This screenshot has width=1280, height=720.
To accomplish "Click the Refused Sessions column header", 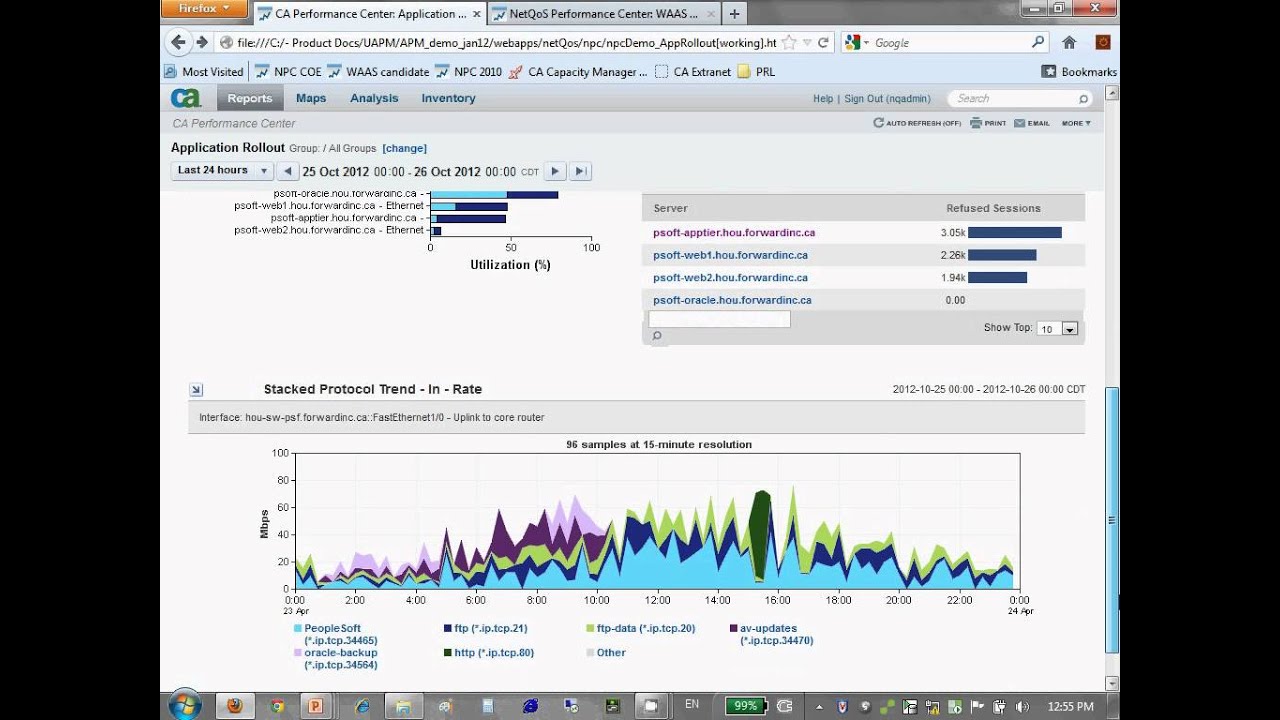I will (x=993, y=208).
